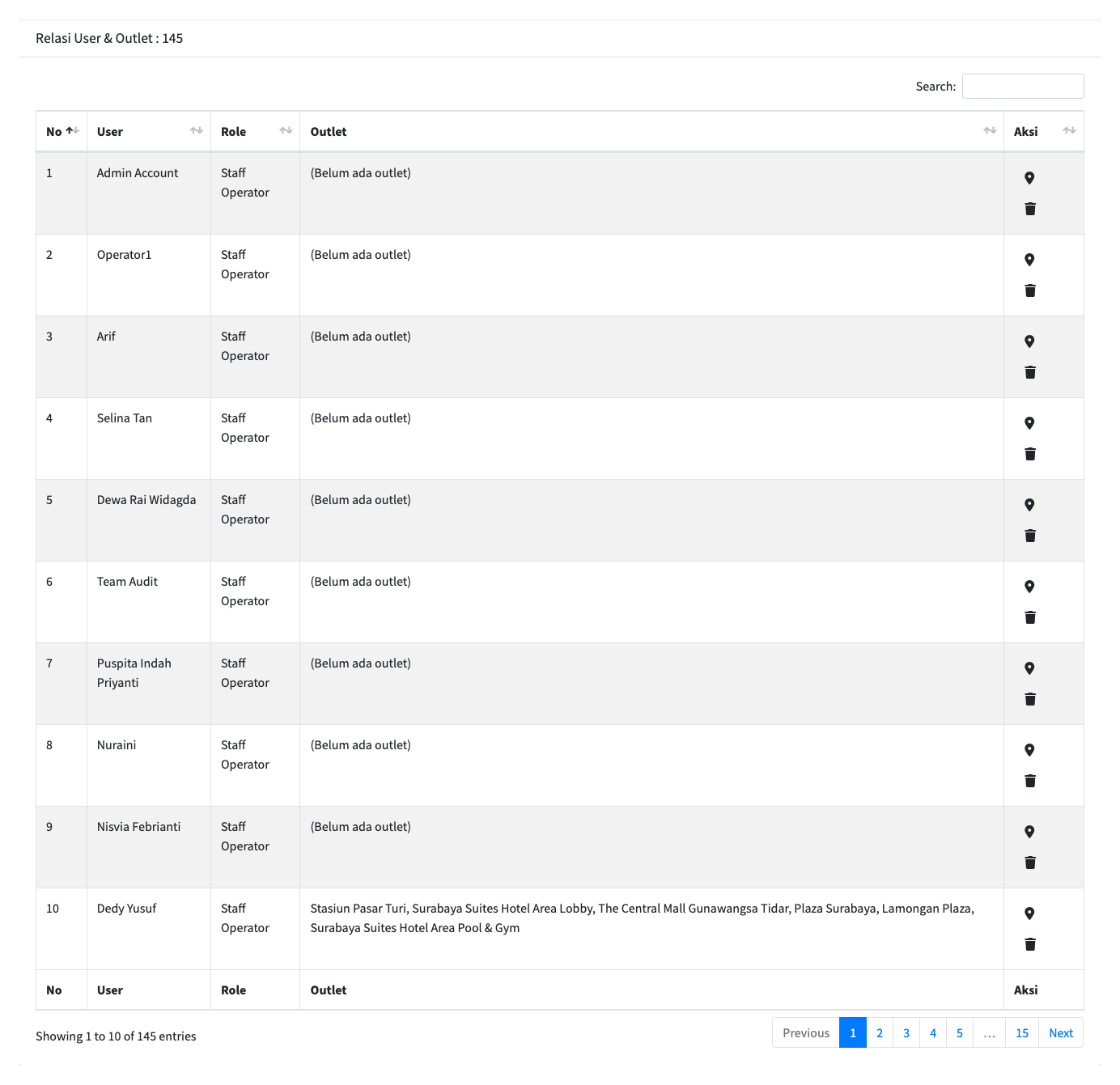The image size is (1120, 1085).
Task: Sort table by Role column header
Action: click(x=255, y=131)
